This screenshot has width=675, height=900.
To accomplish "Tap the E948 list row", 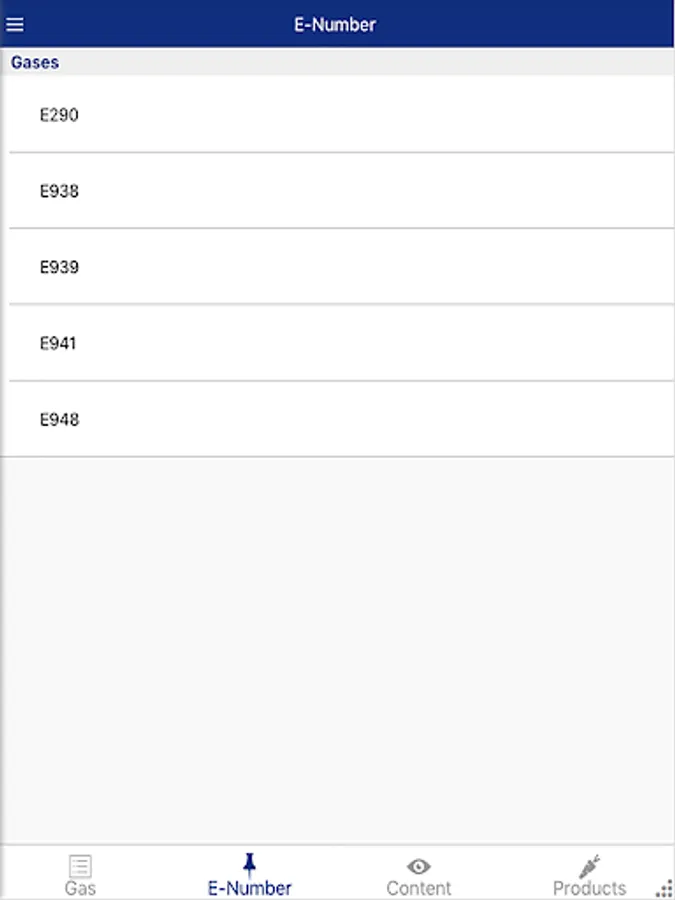I will click(x=338, y=419).
